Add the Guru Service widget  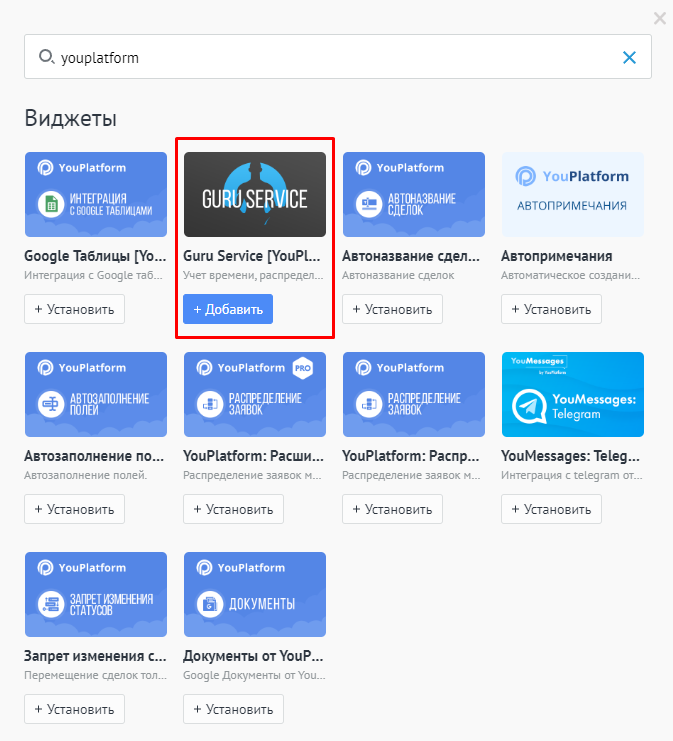[228, 309]
